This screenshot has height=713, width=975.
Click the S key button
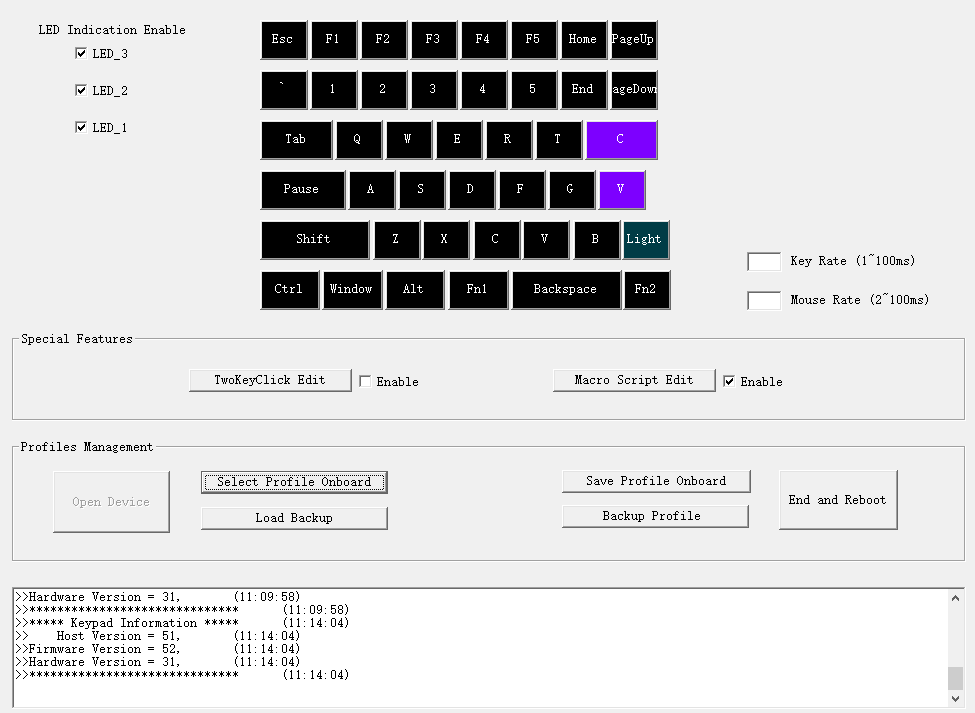coord(422,190)
